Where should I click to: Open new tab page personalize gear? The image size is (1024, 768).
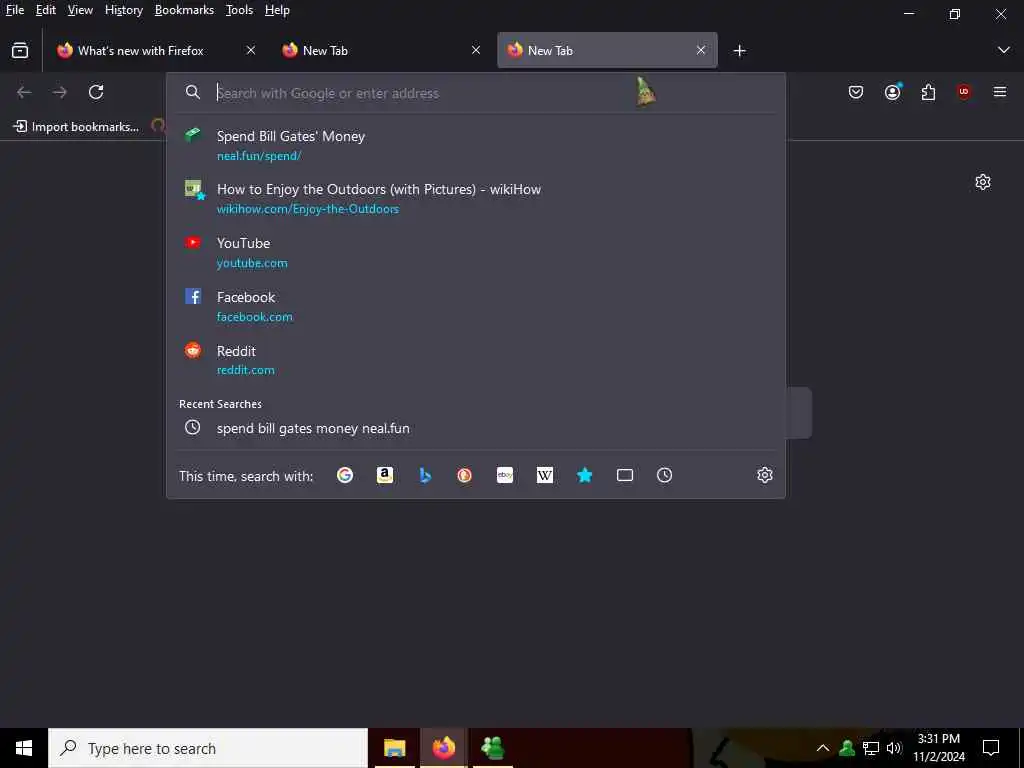[983, 182]
